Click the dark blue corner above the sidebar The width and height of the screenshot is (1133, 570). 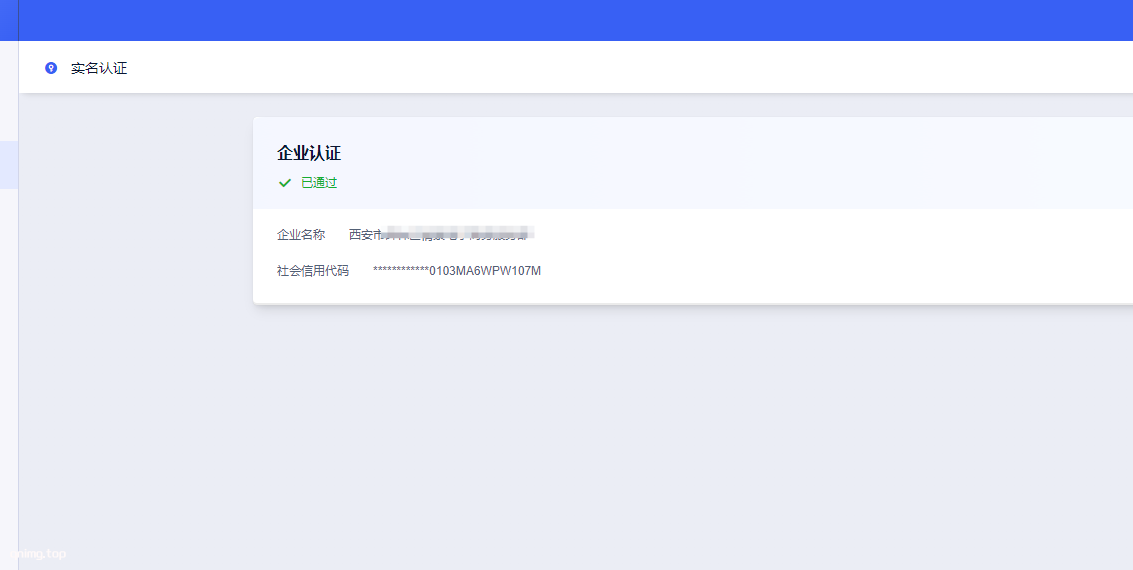click(x=9, y=20)
